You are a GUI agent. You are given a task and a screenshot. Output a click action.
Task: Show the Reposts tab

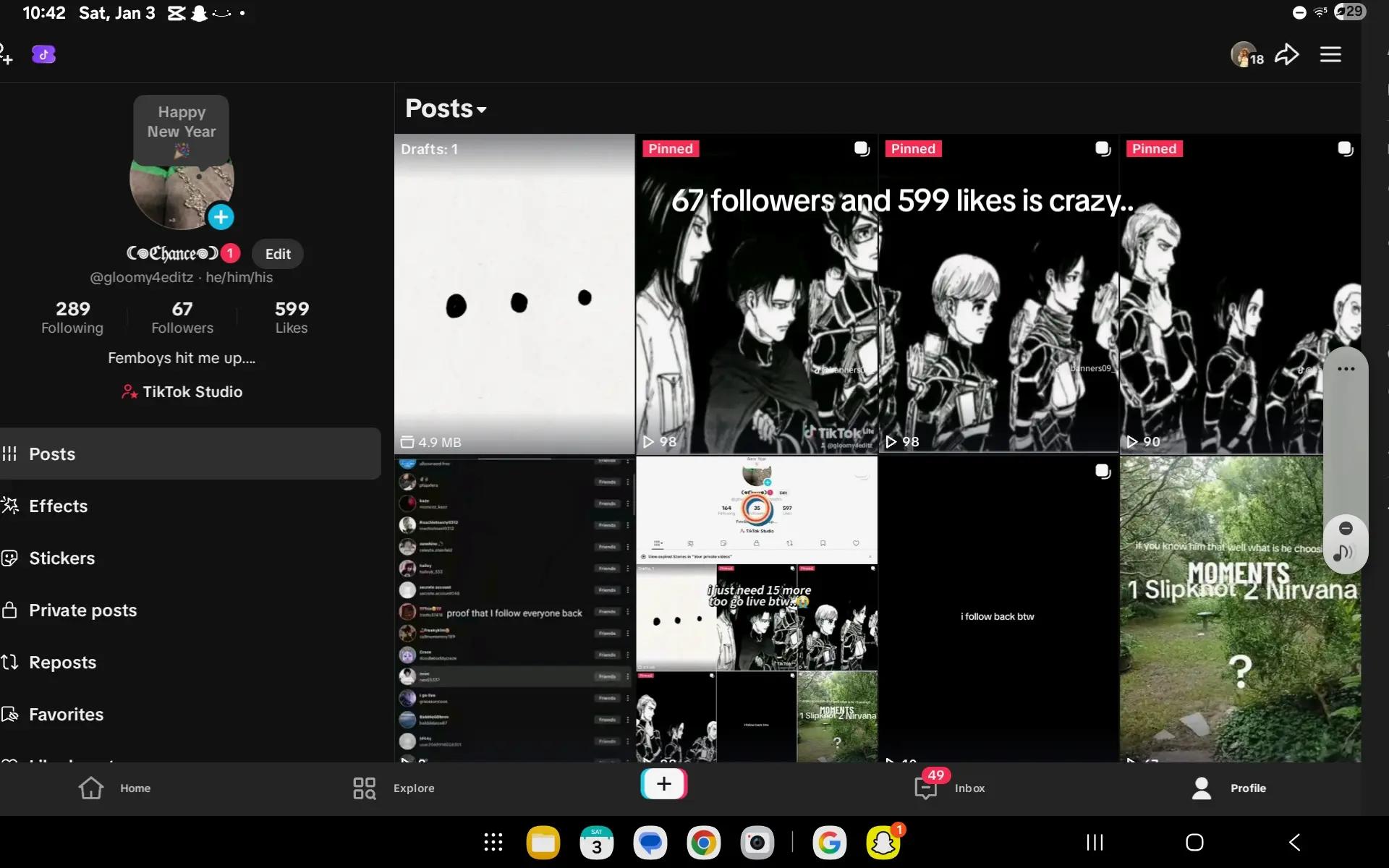pyautogui.click(x=190, y=662)
